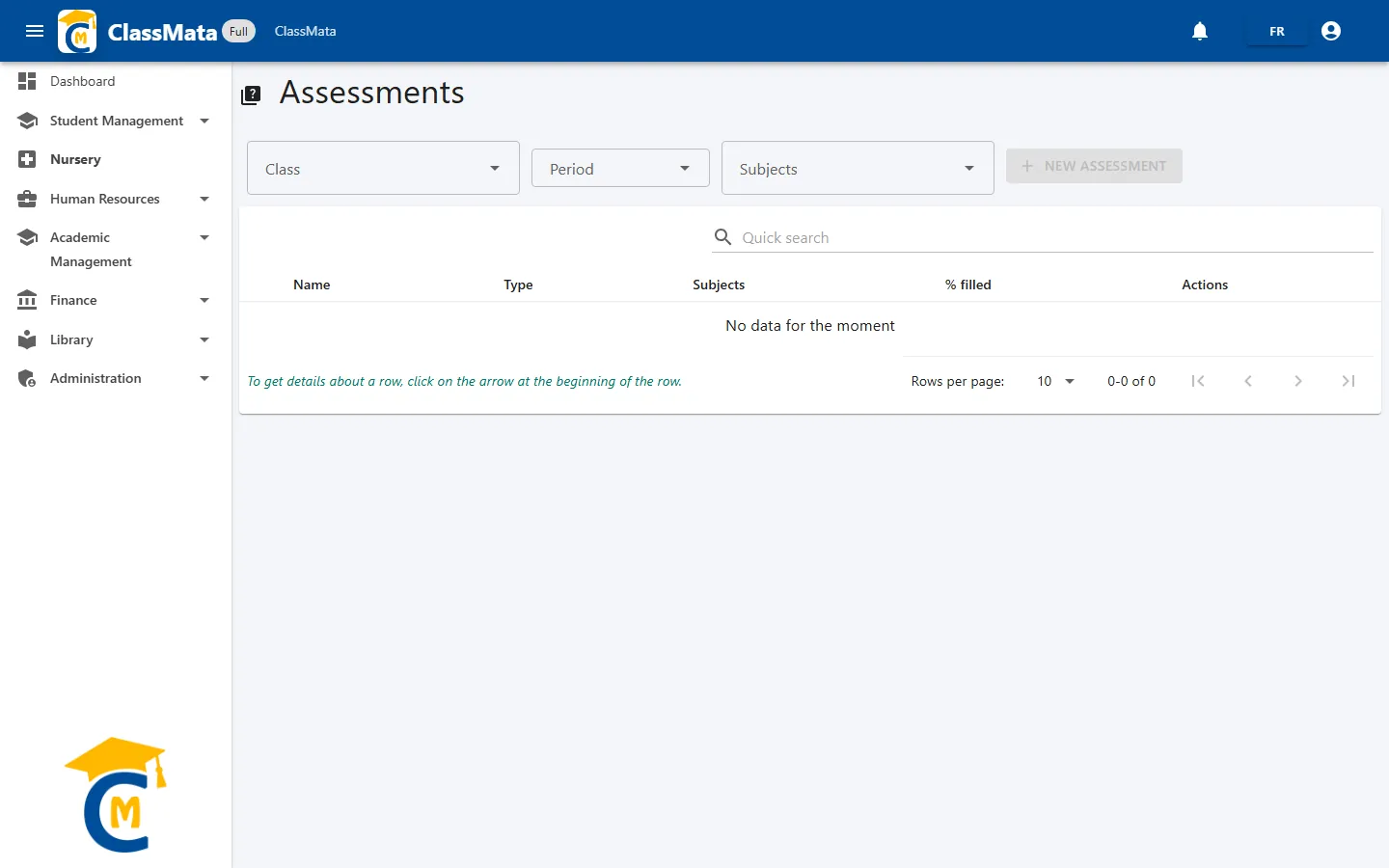Click the Full badge next to ClassMata
This screenshot has width=1389, height=868.
click(238, 31)
